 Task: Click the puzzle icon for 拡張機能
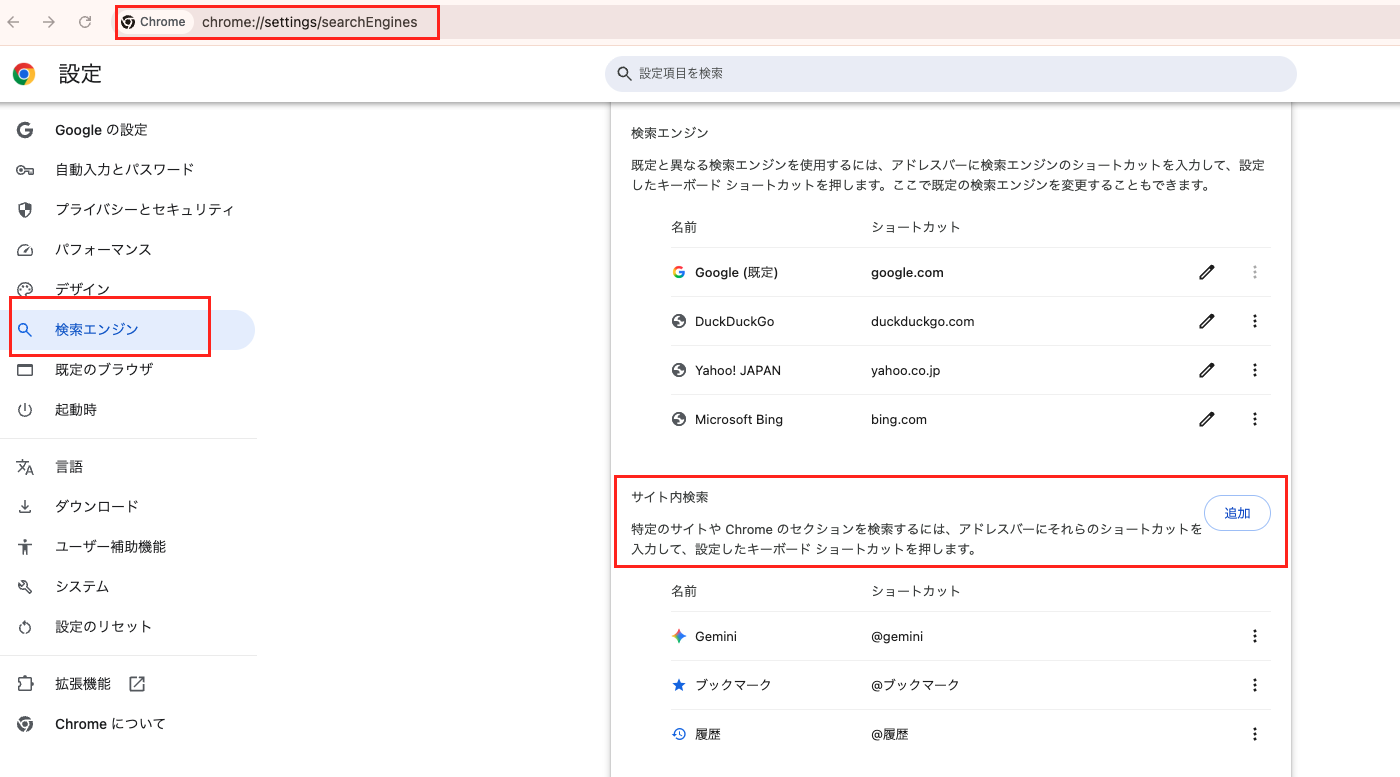pos(25,684)
